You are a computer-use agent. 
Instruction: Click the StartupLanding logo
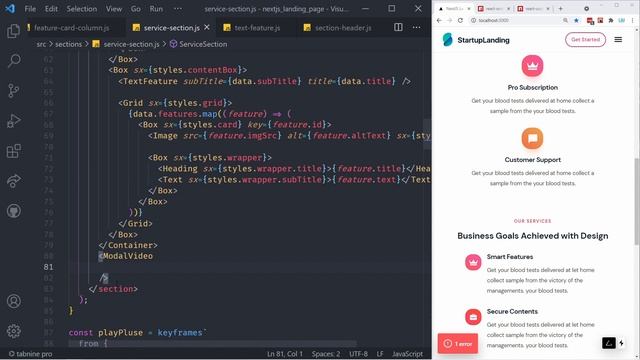click(476, 40)
